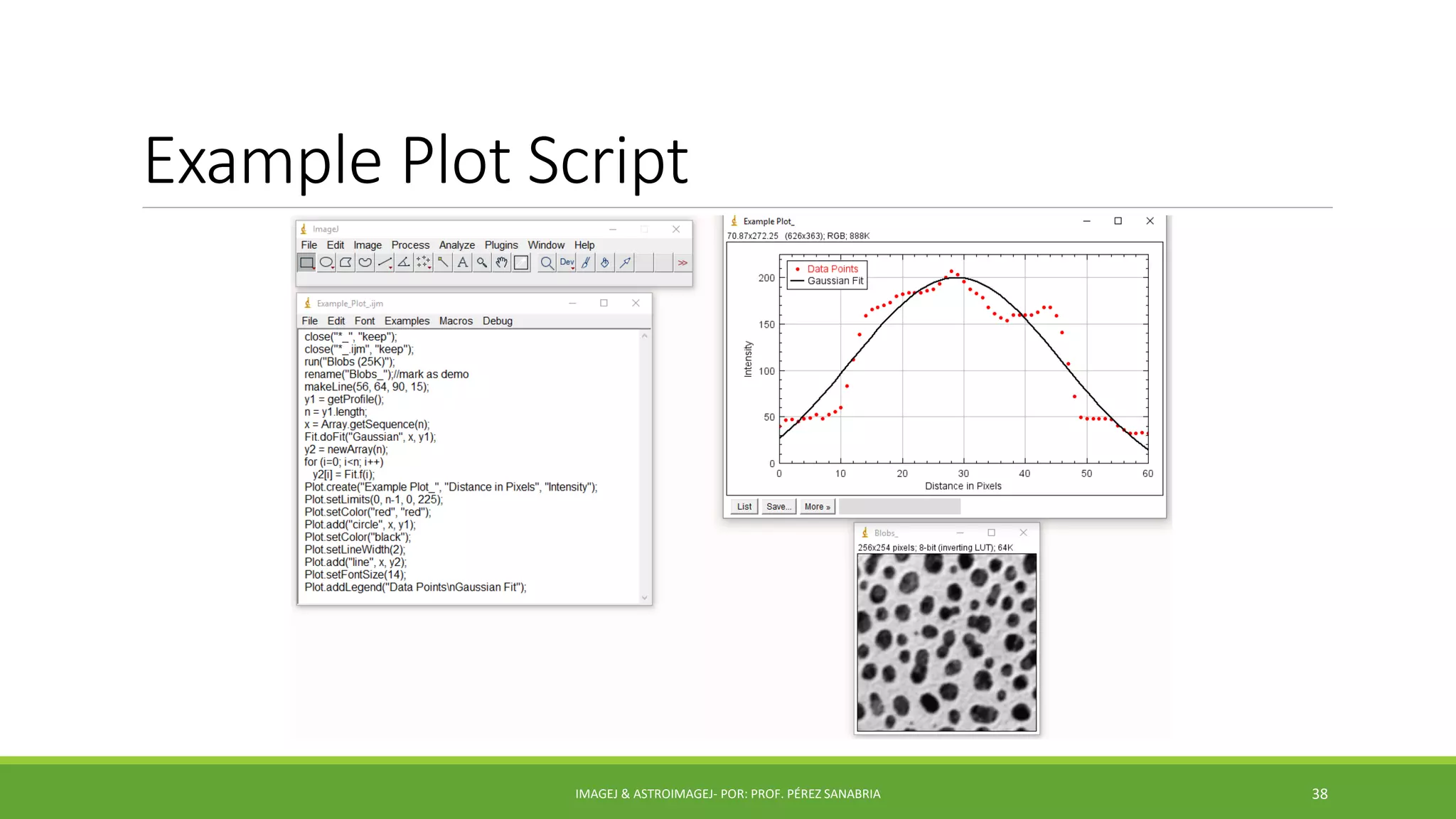Select the Angle tool
Image resolution: width=1456 pixels, height=819 pixels.
pos(404,263)
